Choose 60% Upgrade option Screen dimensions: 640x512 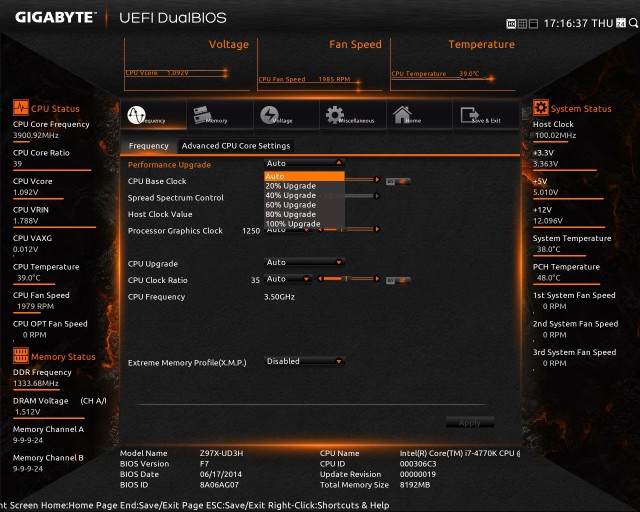(x=304, y=205)
